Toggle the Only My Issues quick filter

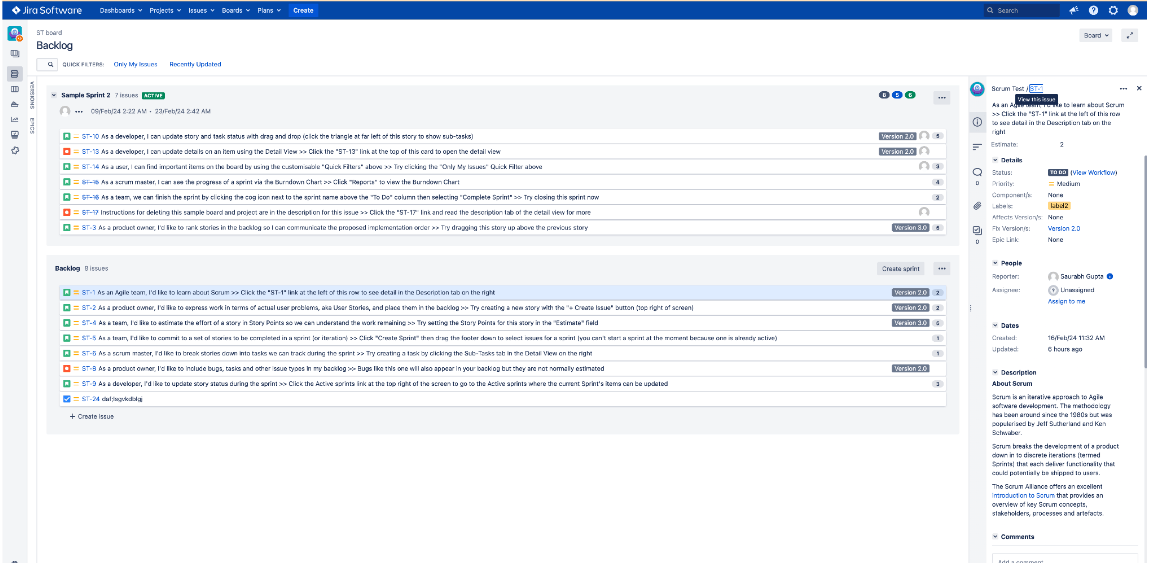click(x=135, y=64)
